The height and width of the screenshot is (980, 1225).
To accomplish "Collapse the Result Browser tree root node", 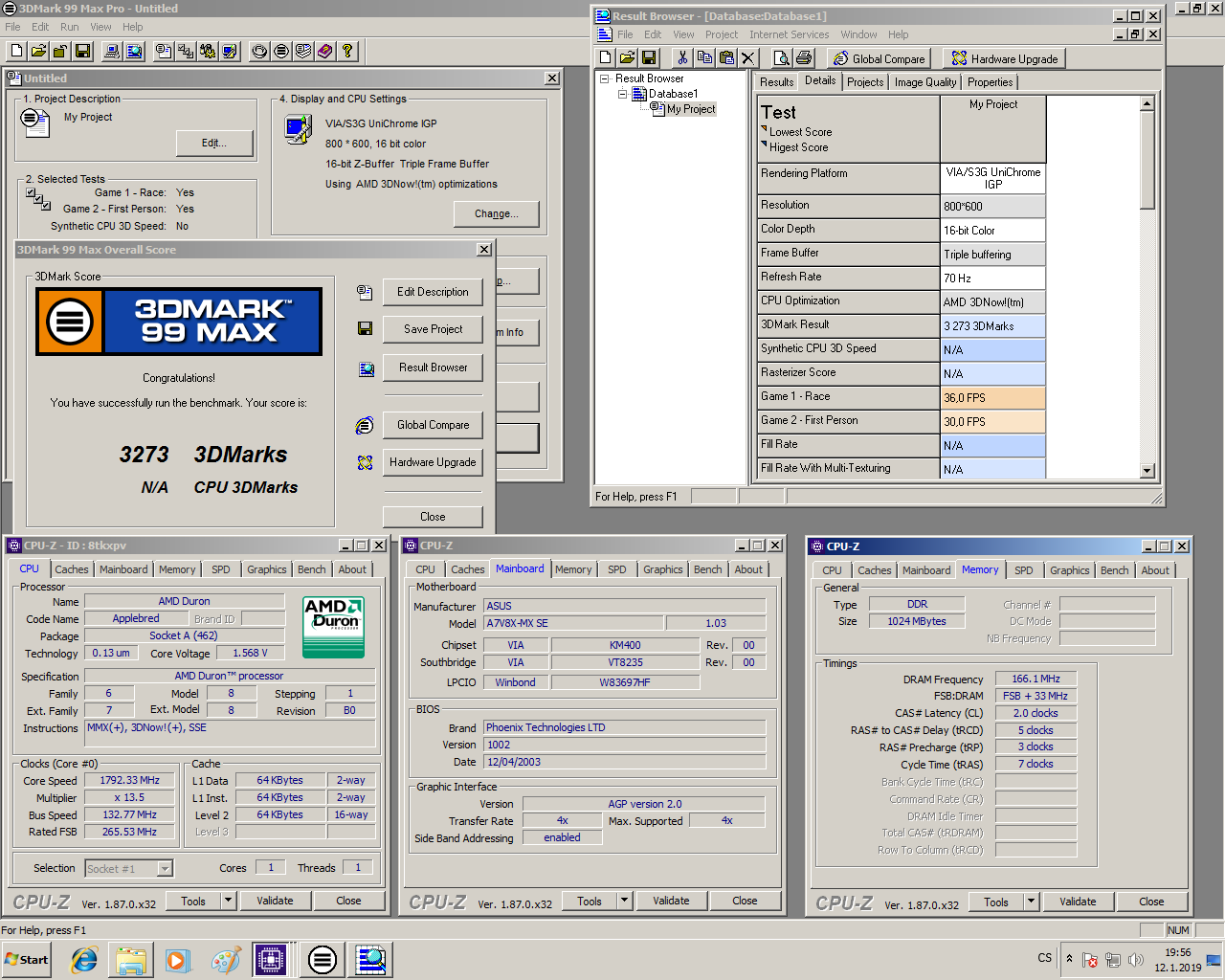I will [605, 78].
